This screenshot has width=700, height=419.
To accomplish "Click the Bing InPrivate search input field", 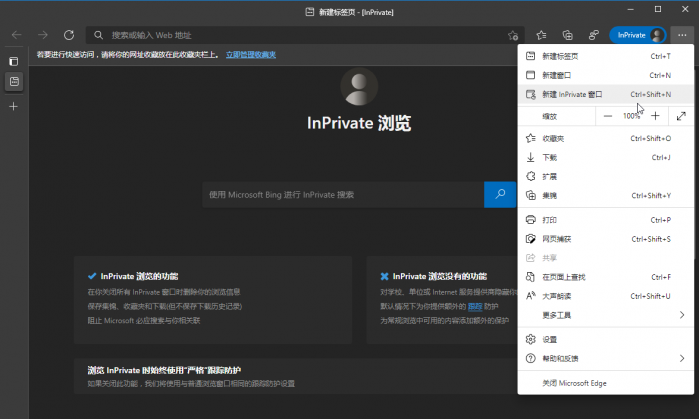I will click(x=342, y=194).
